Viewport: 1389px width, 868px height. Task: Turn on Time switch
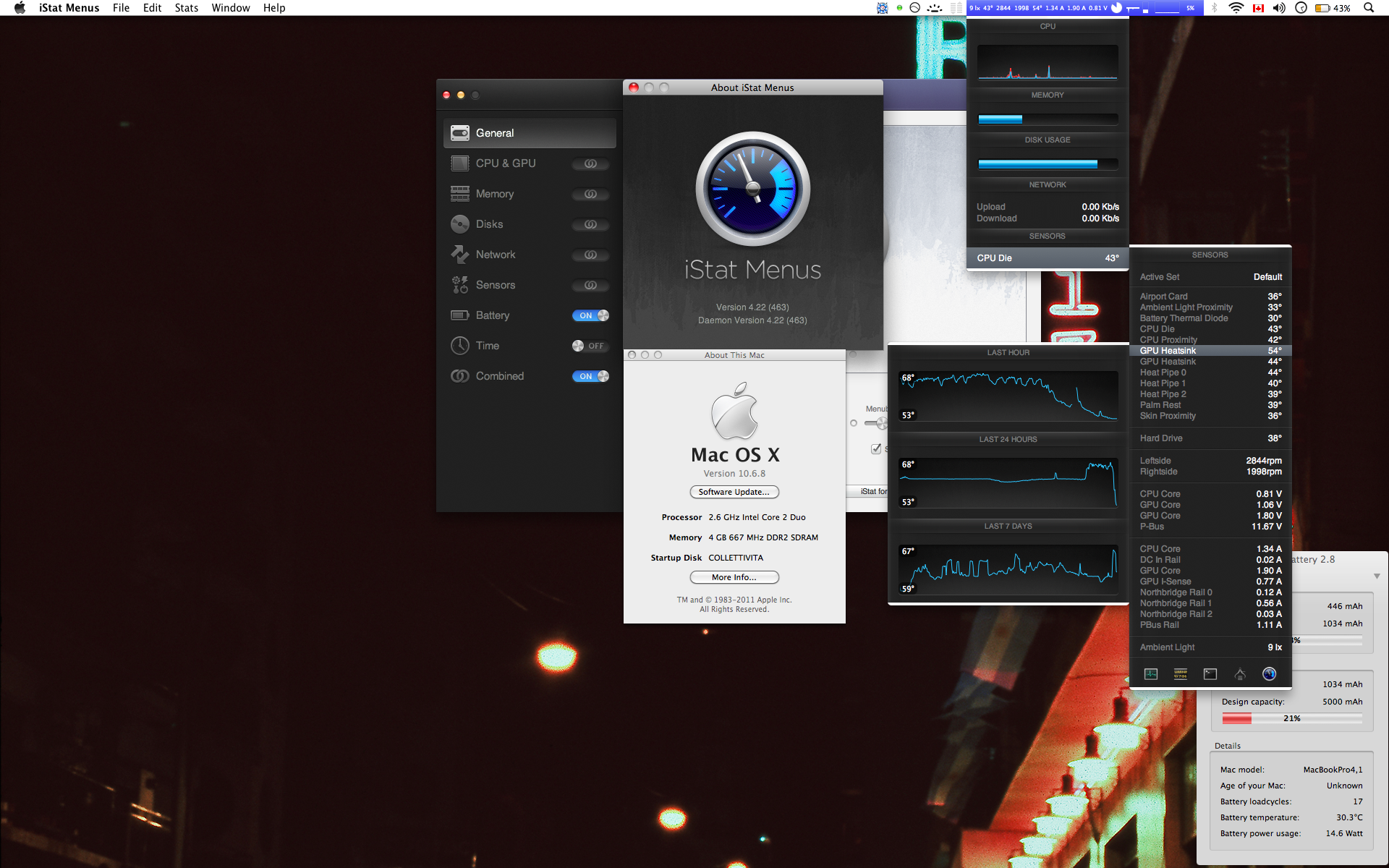pos(590,346)
